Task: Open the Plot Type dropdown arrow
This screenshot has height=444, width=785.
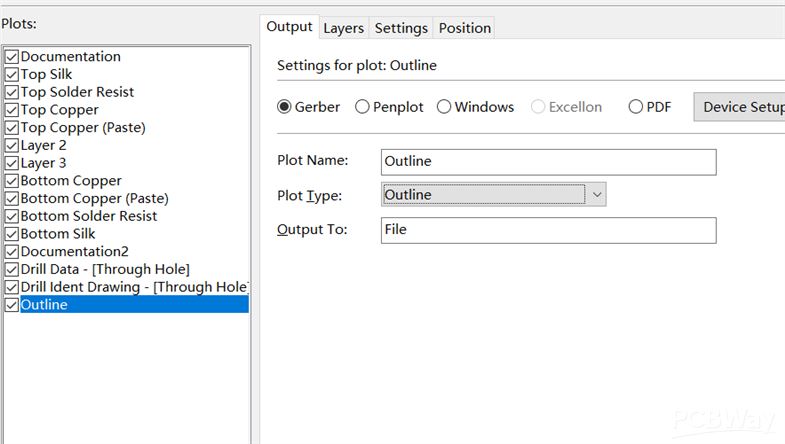Action: 597,195
